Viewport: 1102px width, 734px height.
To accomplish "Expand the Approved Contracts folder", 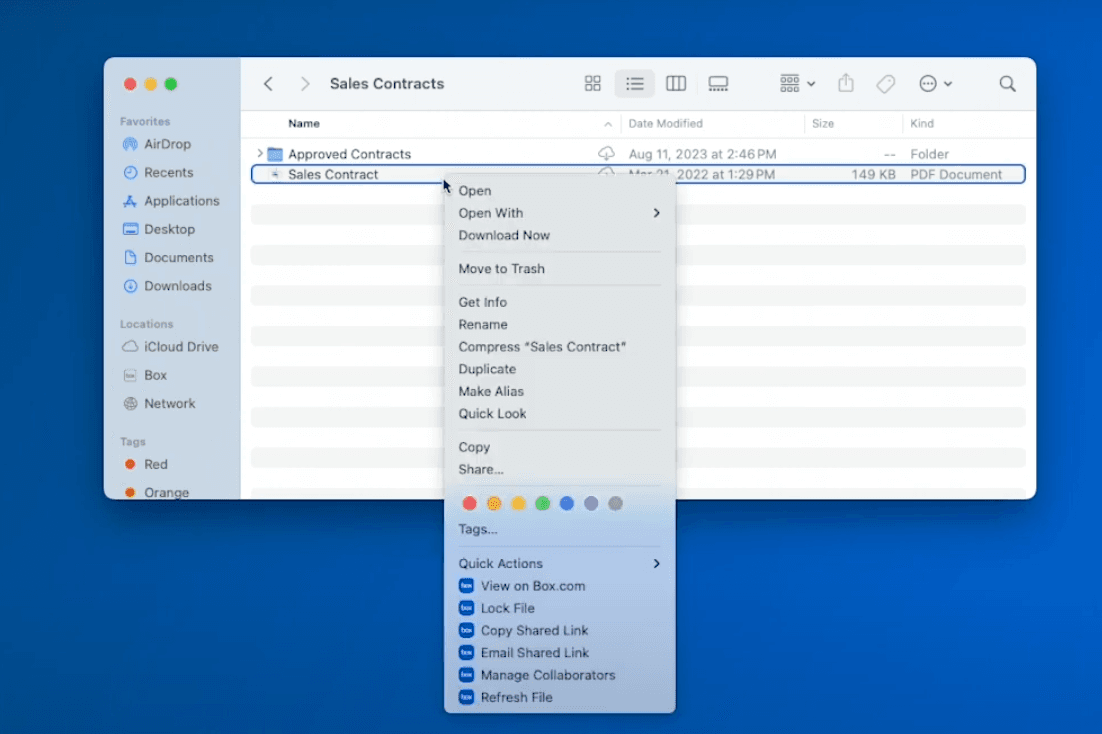I will tap(260, 154).
